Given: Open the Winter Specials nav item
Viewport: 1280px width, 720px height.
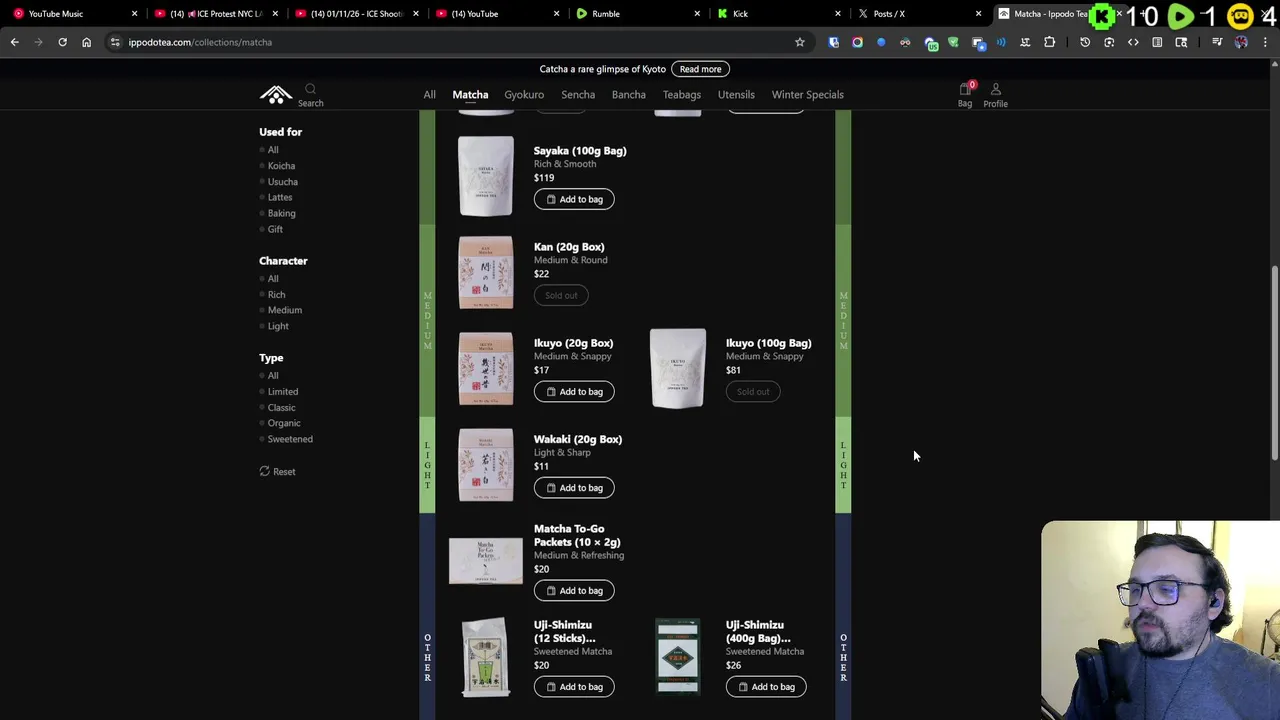Looking at the screenshot, I should coord(808,95).
